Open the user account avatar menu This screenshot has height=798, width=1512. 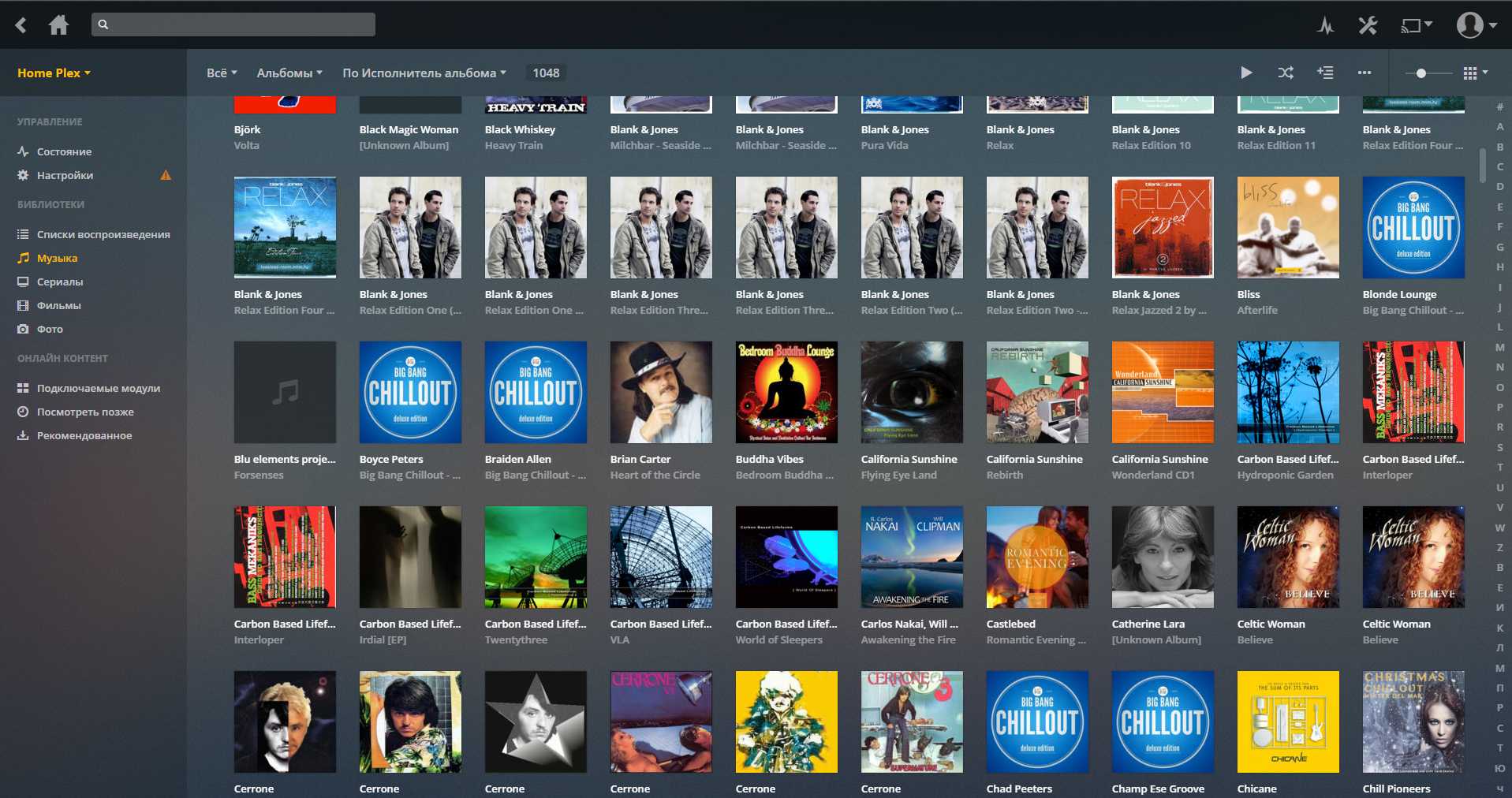[x=1476, y=25]
